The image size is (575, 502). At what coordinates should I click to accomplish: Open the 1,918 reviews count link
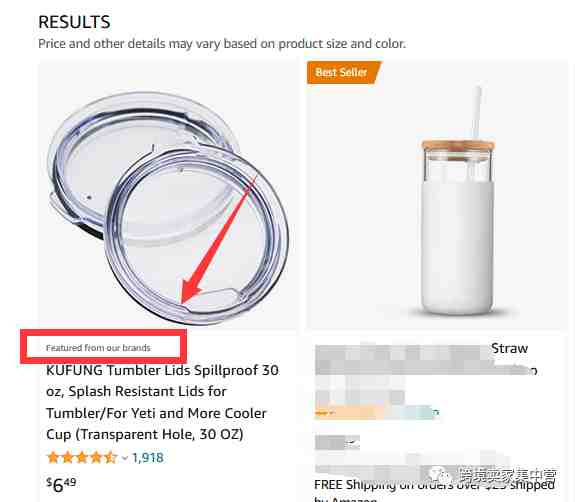pos(147,457)
